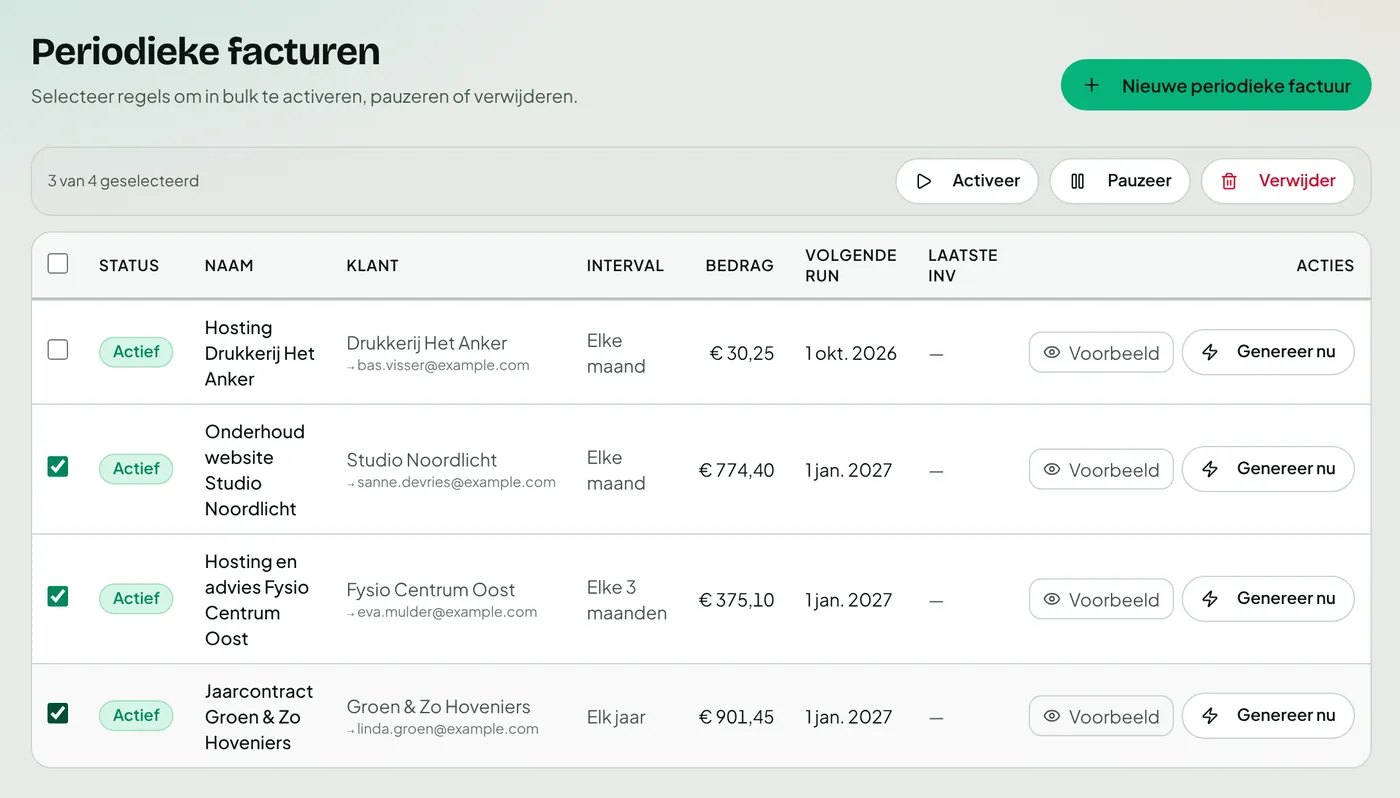
Task: Click the € 774,40 amount cell
Action: point(736,470)
